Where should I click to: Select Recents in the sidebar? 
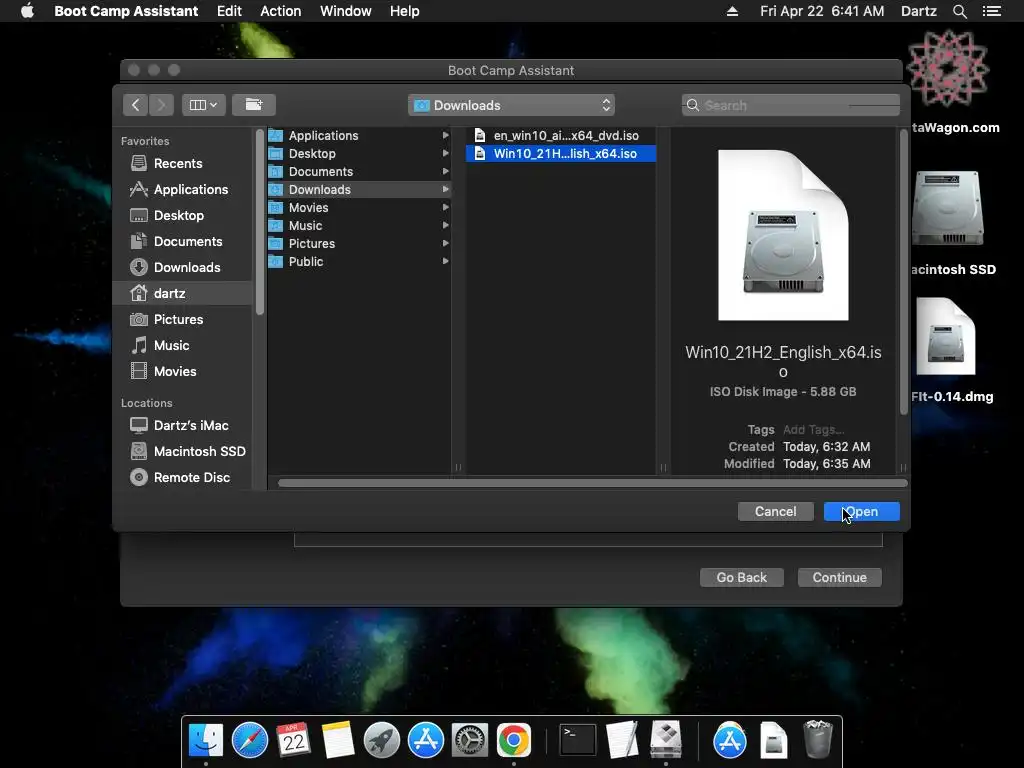182,163
